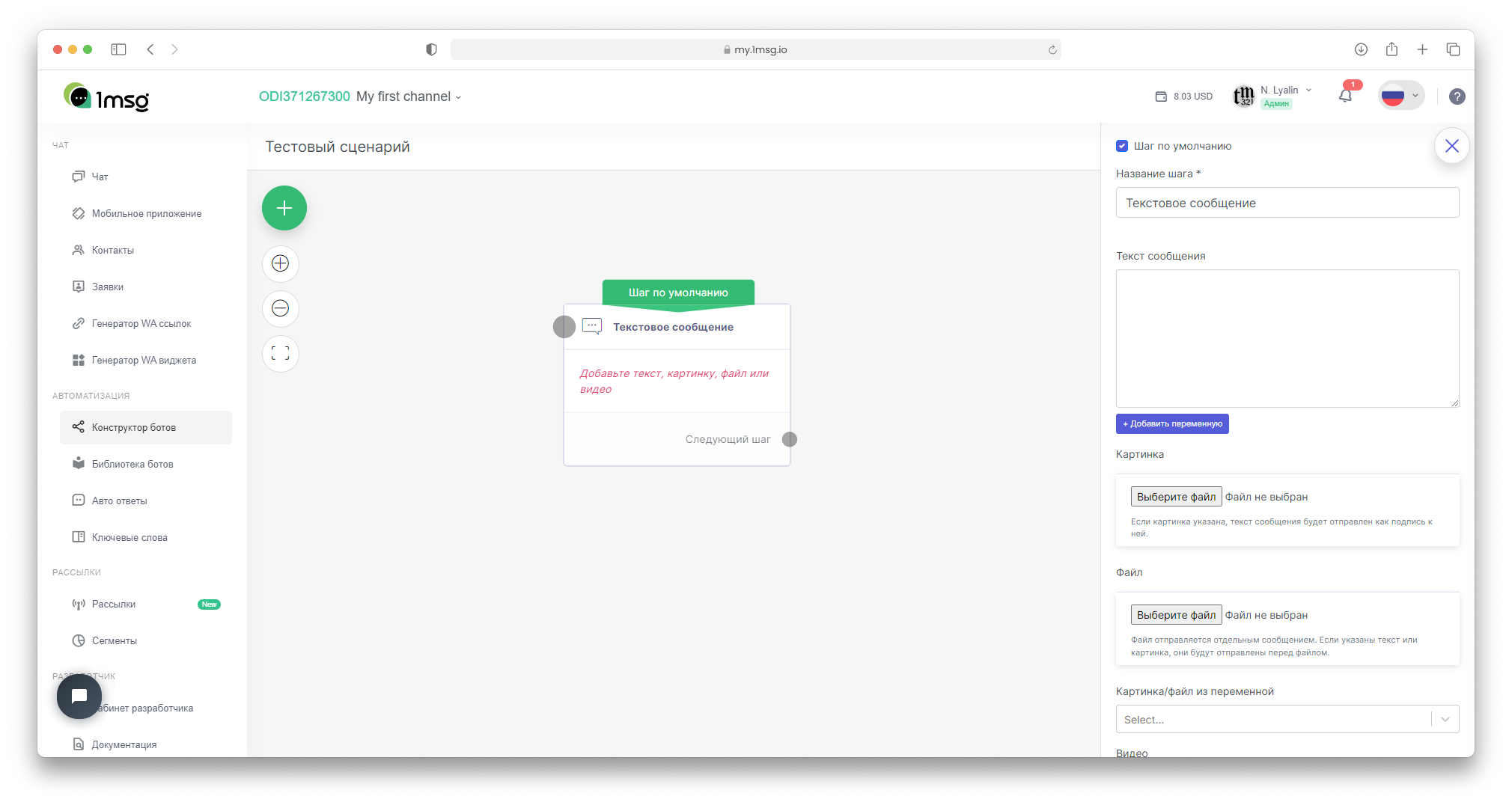Viewport: 1512px width, 802px height.
Task: Click the account balance wallet icon
Action: (x=1161, y=97)
